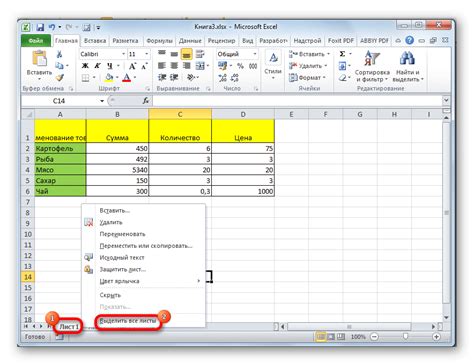The width and height of the screenshot is (474, 364).
Task: Click the fill color bucket icon
Action: click(x=109, y=78)
